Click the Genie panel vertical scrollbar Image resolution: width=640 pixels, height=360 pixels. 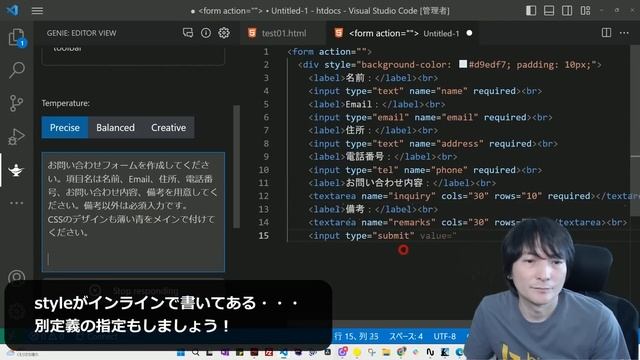[236, 167]
